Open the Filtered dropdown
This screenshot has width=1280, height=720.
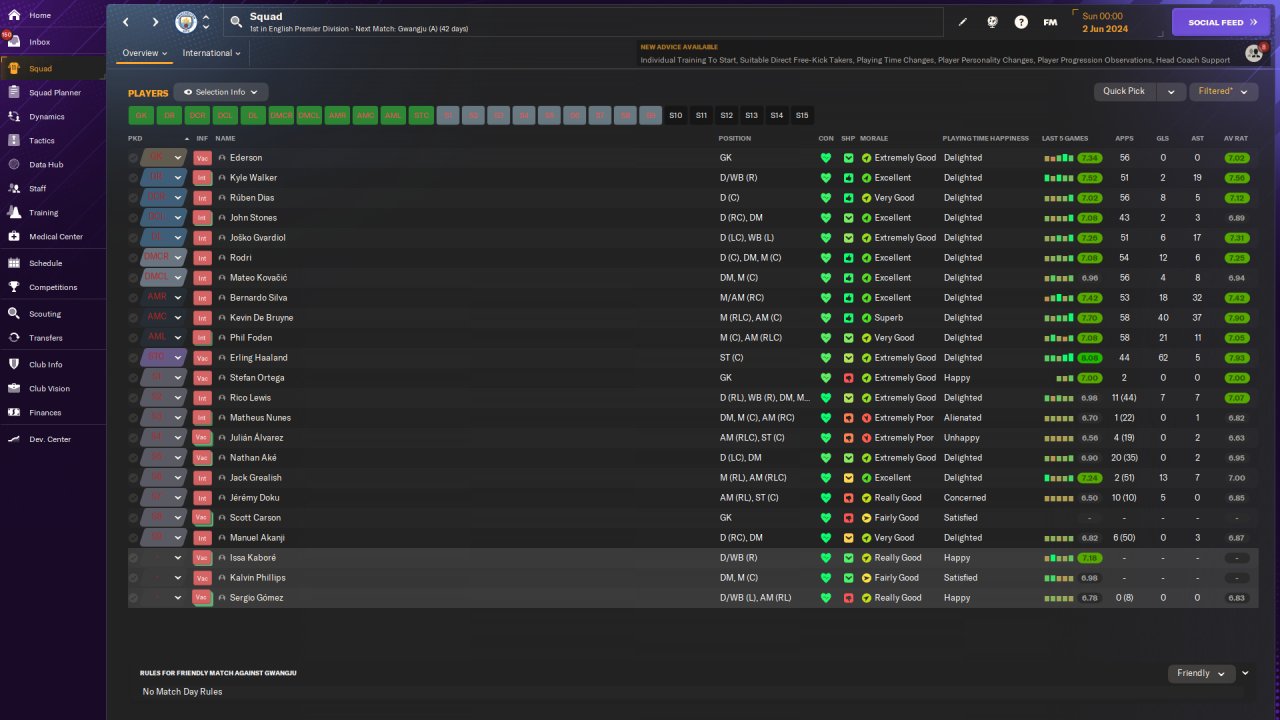point(1224,91)
